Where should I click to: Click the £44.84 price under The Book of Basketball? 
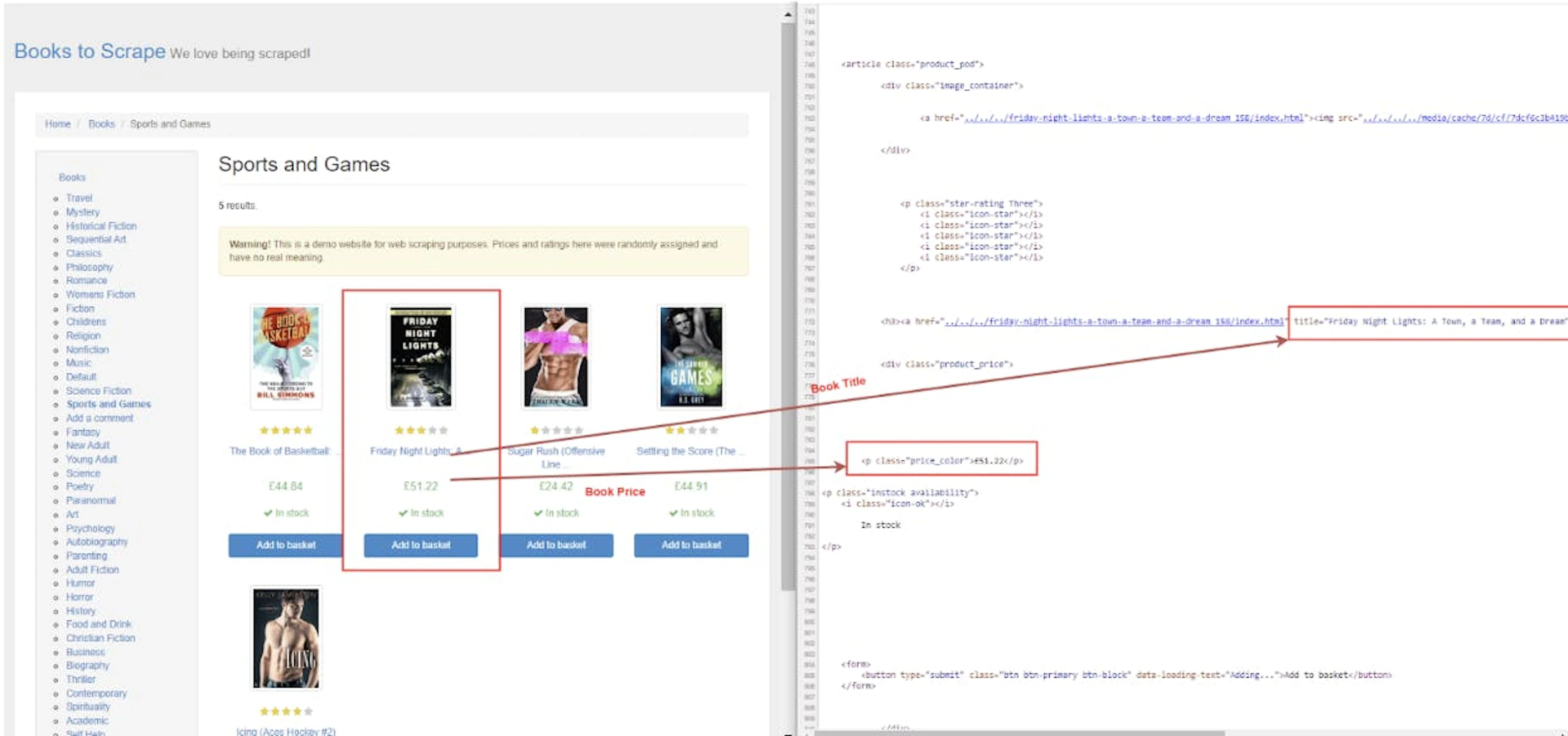285,487
